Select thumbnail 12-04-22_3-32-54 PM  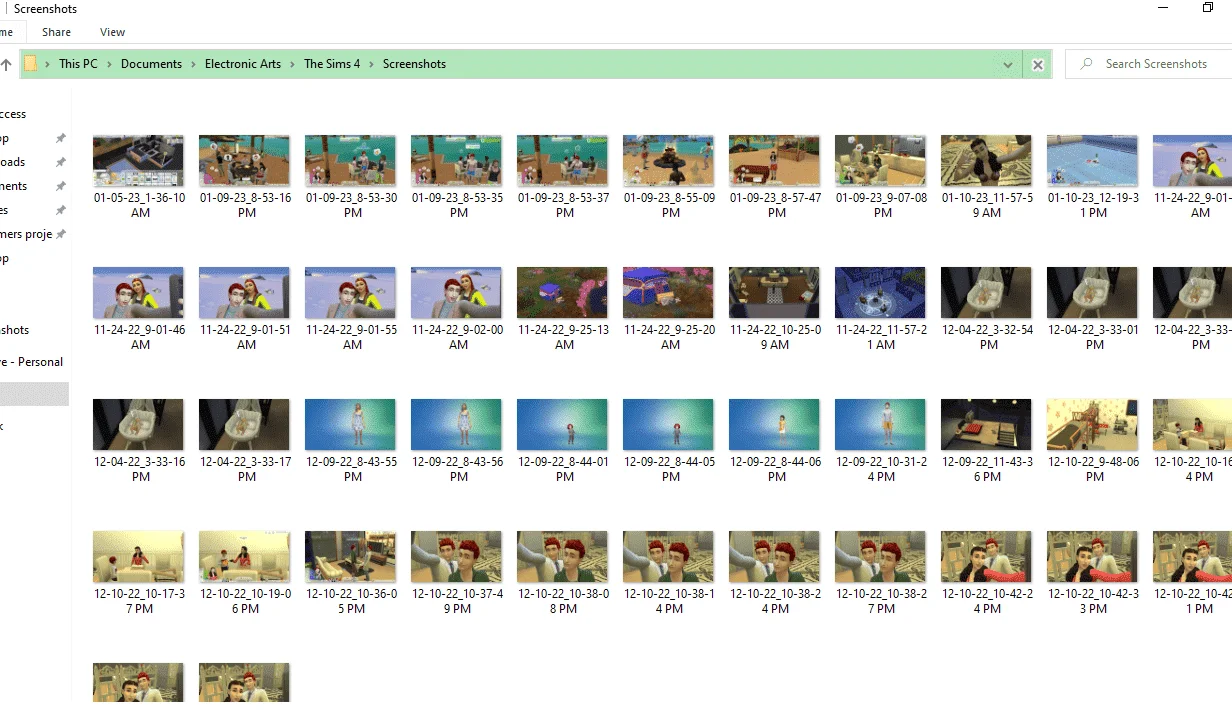986,293
